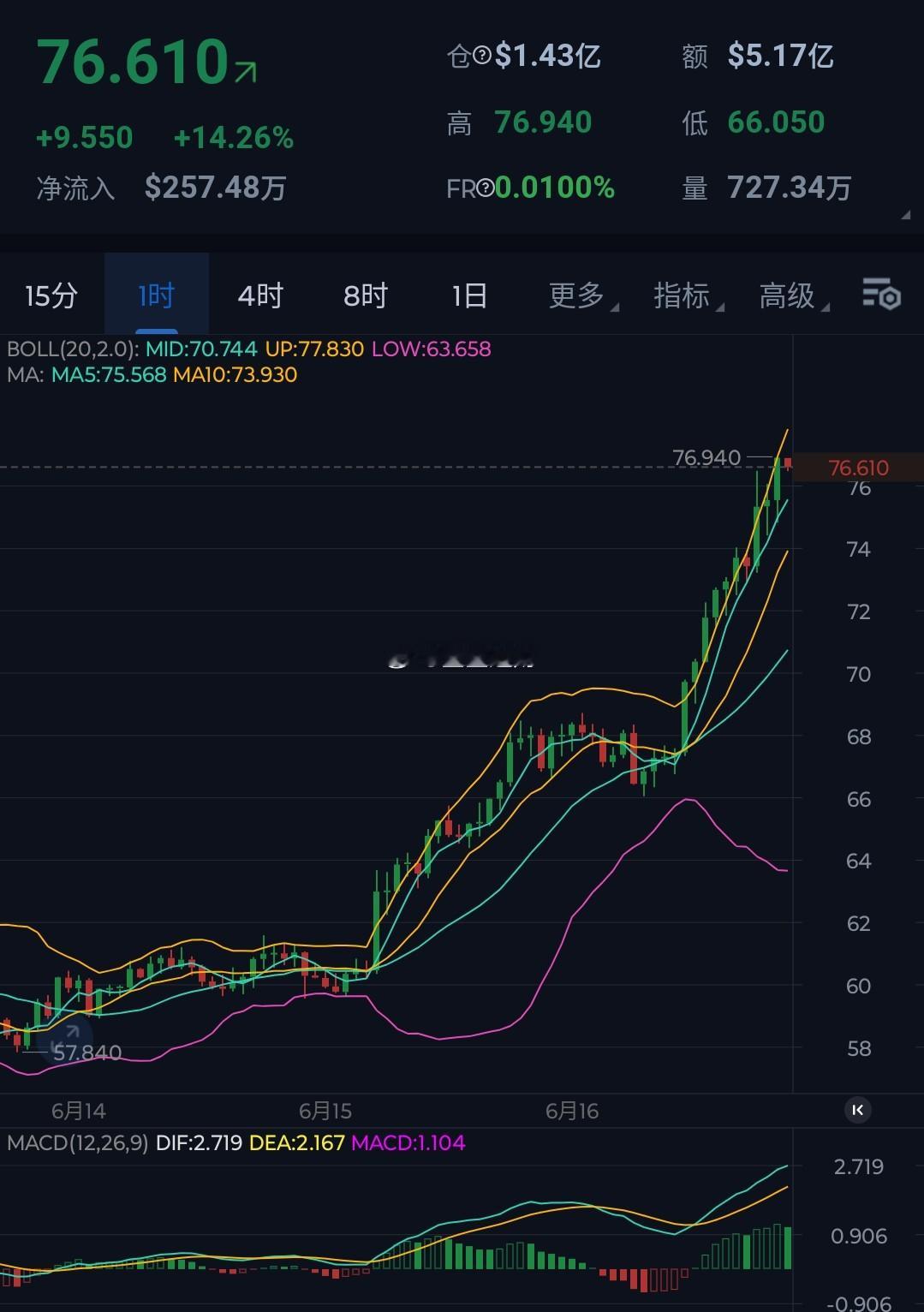Open chart settings icon beside 高级
Screen dimensions: 924x1312
(x=881, y=294)
